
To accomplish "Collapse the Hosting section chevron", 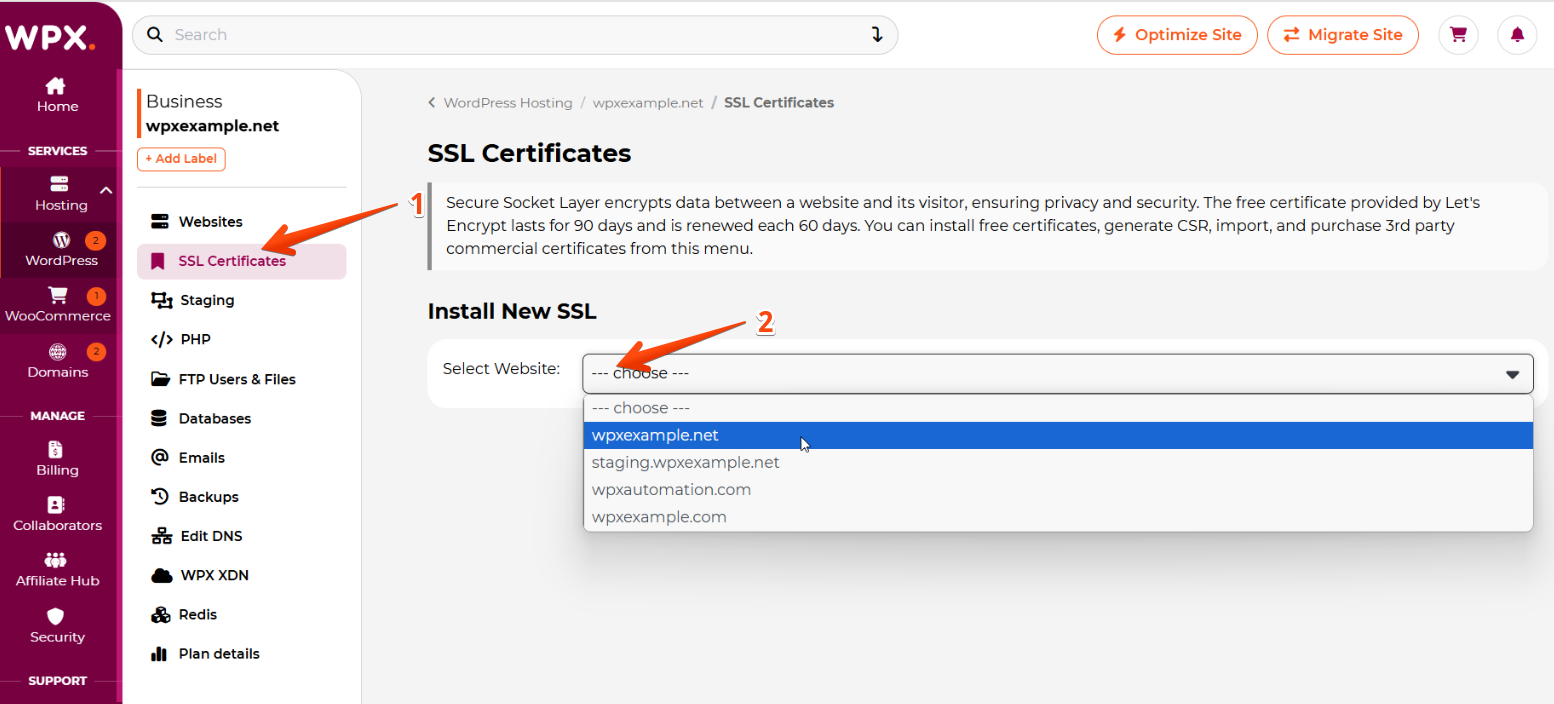I will 105,190.
